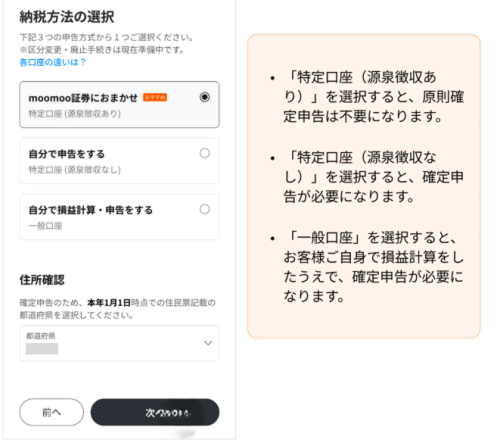Choose the 特定口座 (源泉徴収なし) option card
The height and width of the screenshot is (443, 500).
point(119,161)
